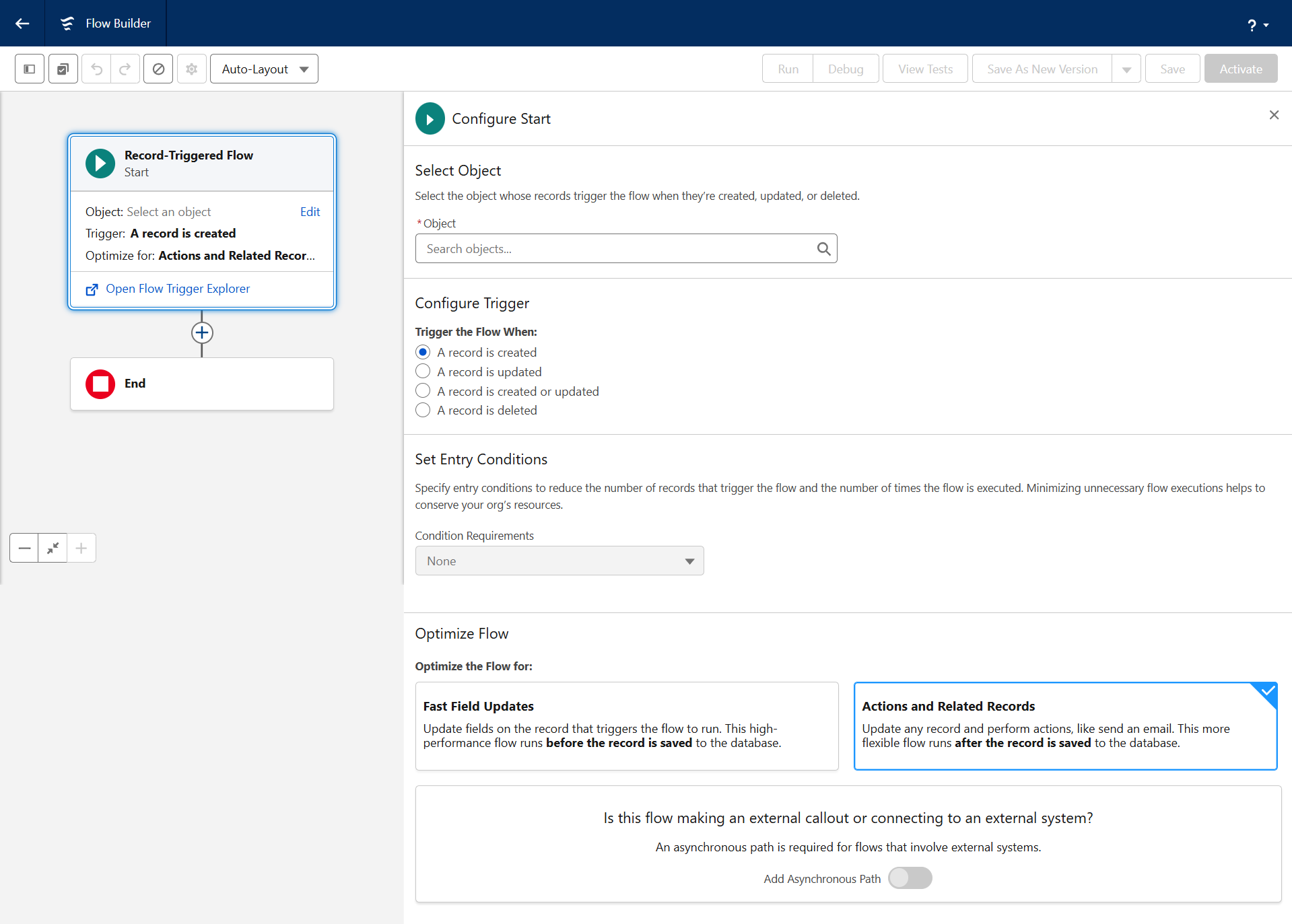Screen dimensions: 1292x924
Task: Click the red End element icon
Action: pos(100,384)
